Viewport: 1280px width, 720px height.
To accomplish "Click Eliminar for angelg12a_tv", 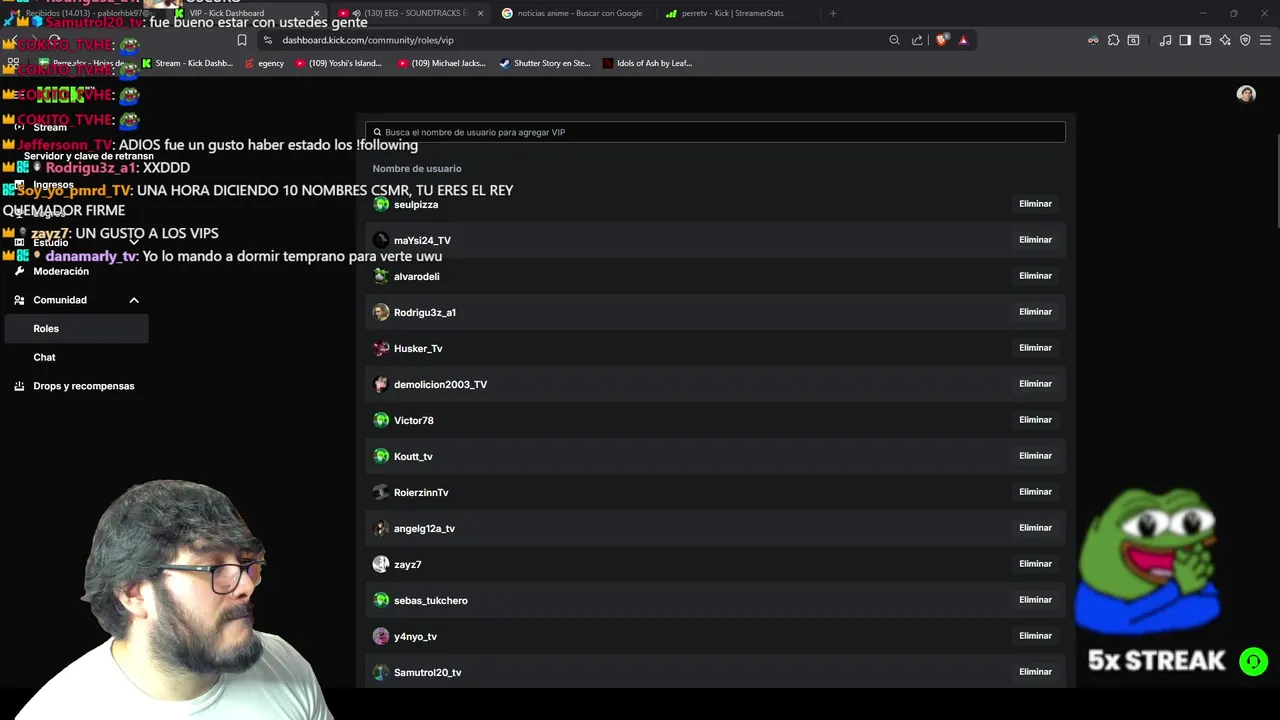I will tap(1035, 528).
